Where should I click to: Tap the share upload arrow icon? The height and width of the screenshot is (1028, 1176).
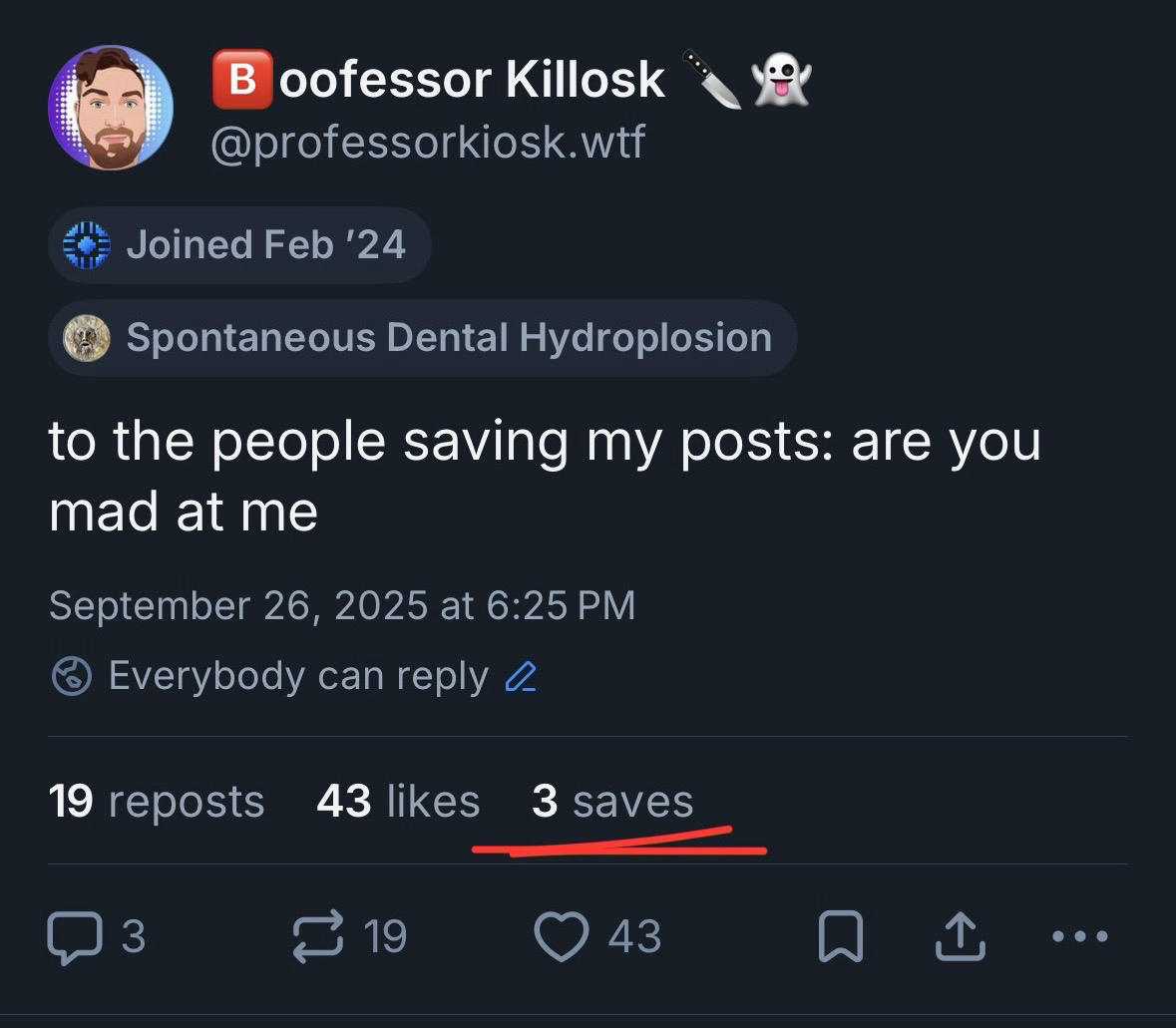click(960, 937)
